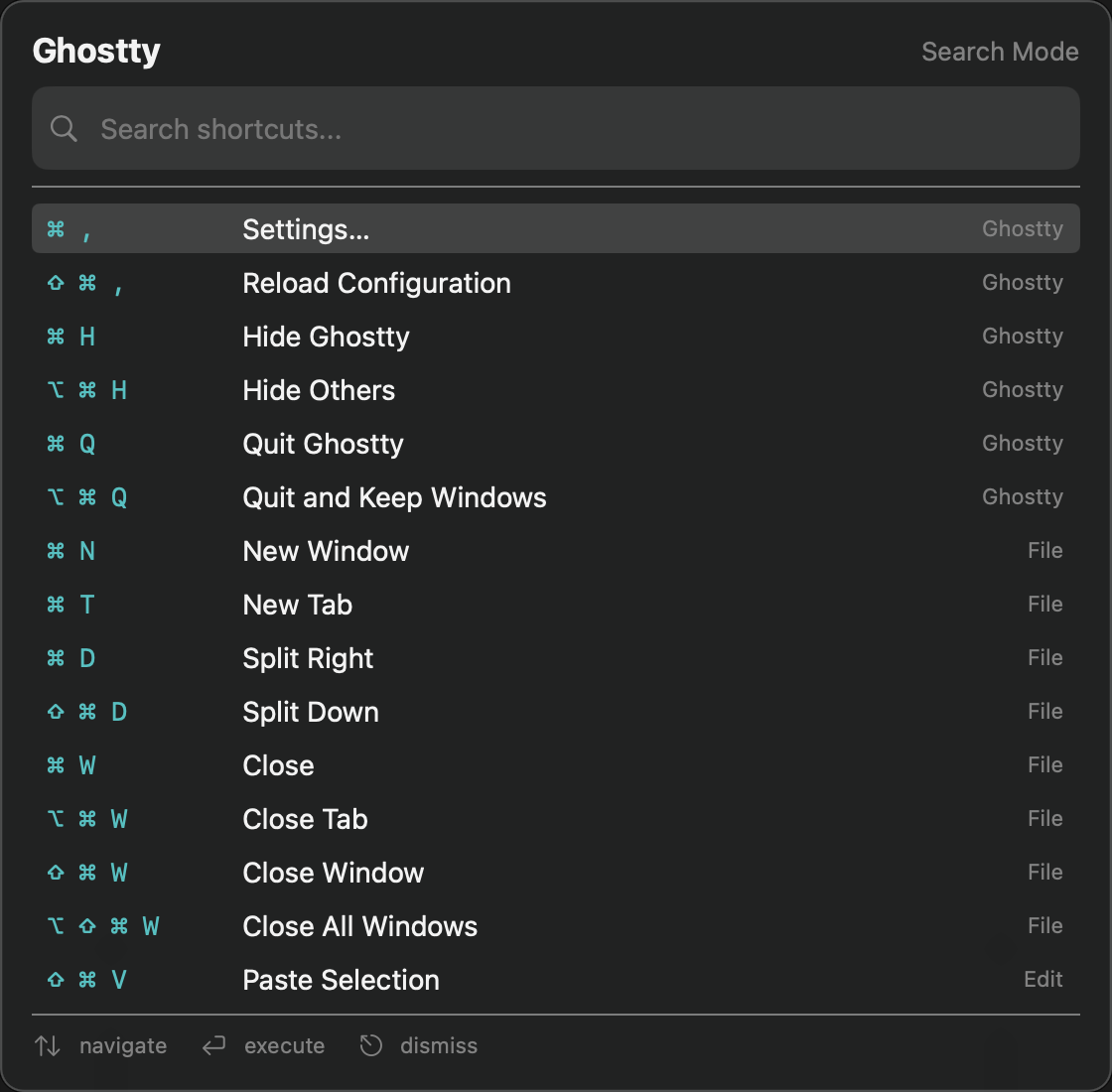
Task: Choose the Hide Others shortcut
Action: click(x=555, y=390)
